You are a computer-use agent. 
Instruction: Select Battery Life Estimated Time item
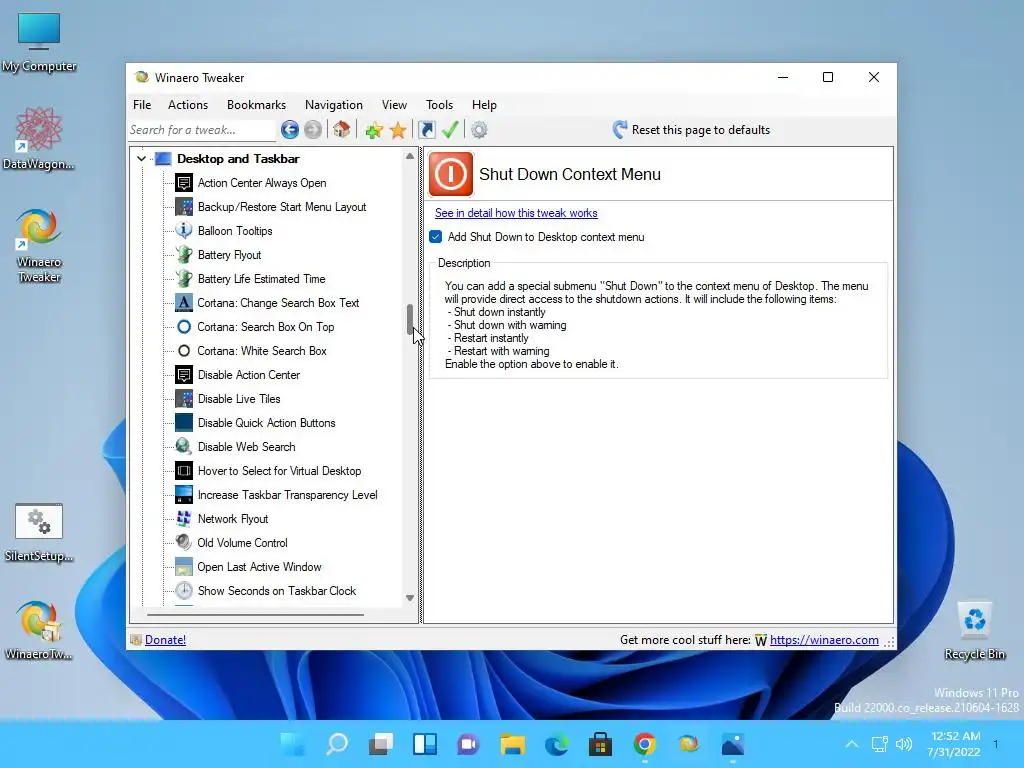(x=261, y=279)
